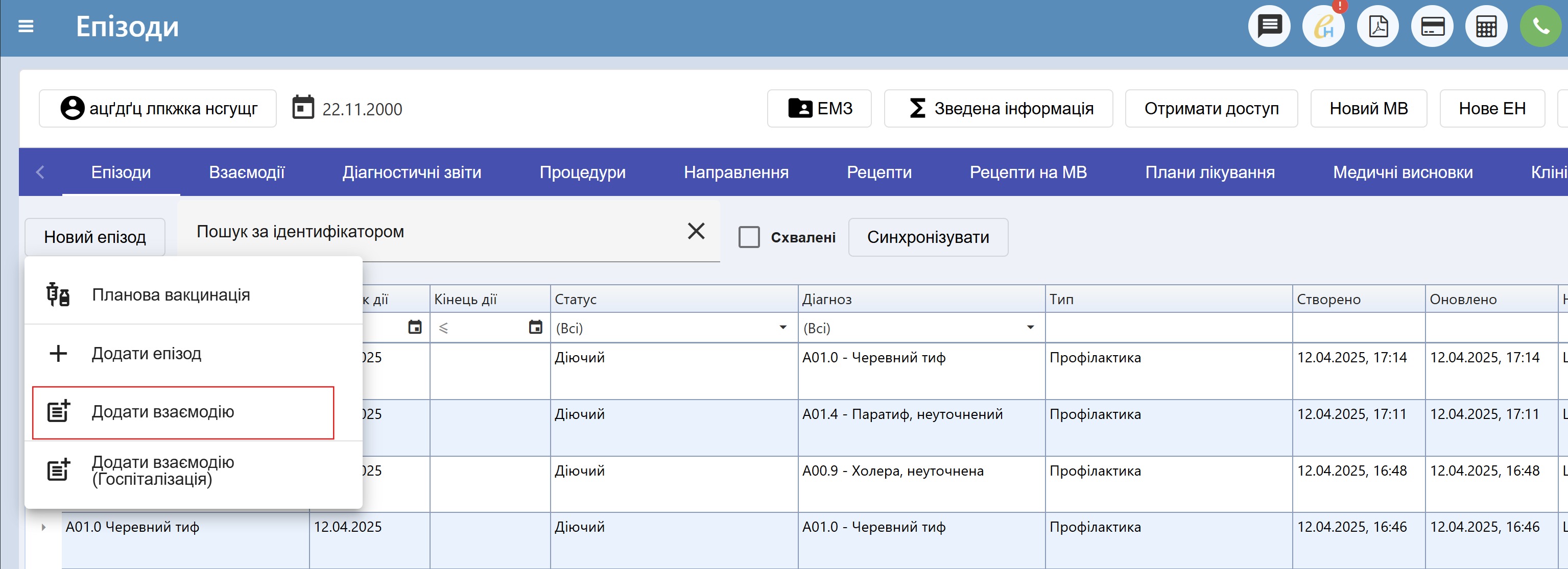Choose Планова вакцинація from the menu

tap(171, 295)
